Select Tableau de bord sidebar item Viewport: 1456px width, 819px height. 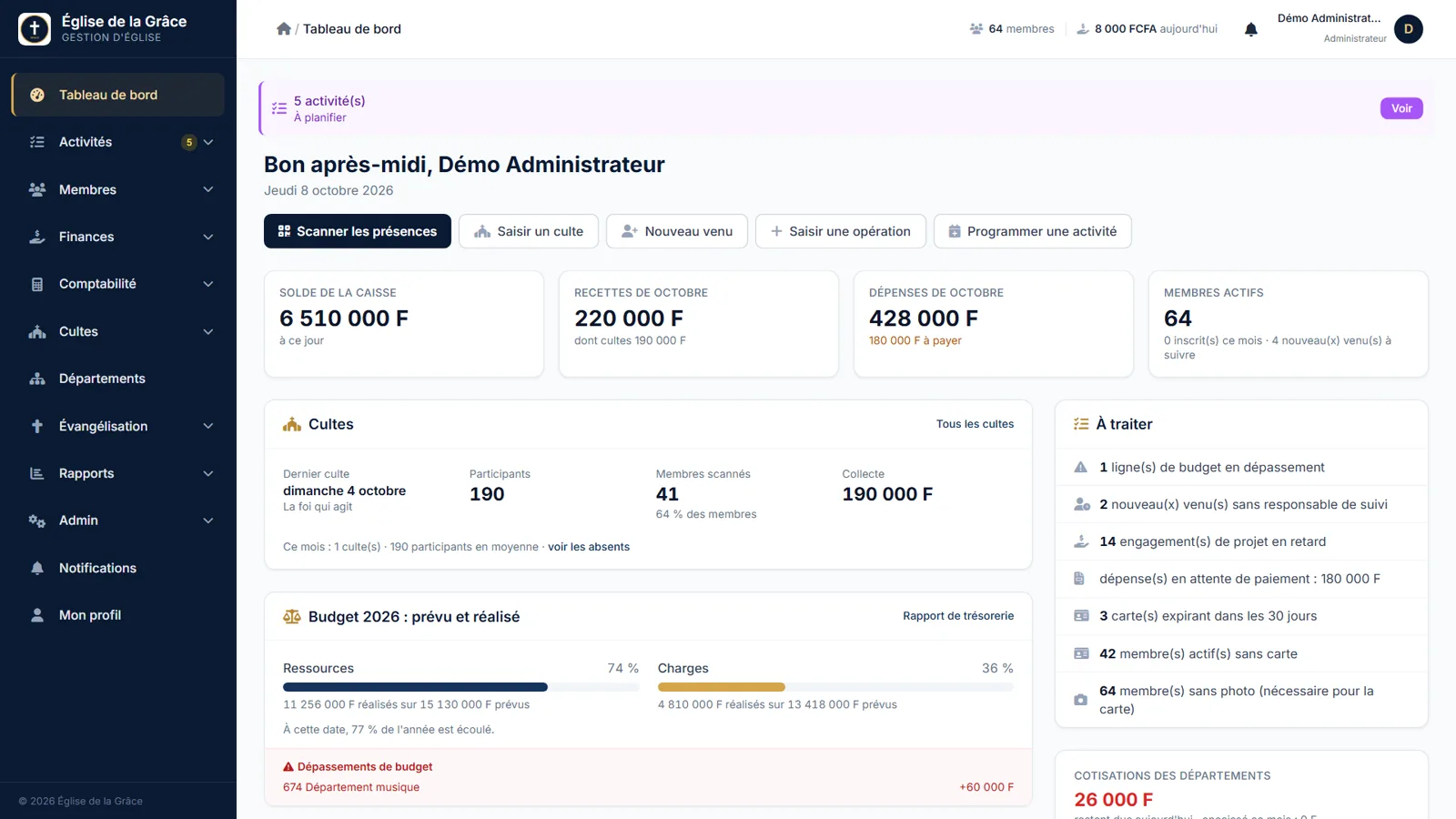[118, 95]
